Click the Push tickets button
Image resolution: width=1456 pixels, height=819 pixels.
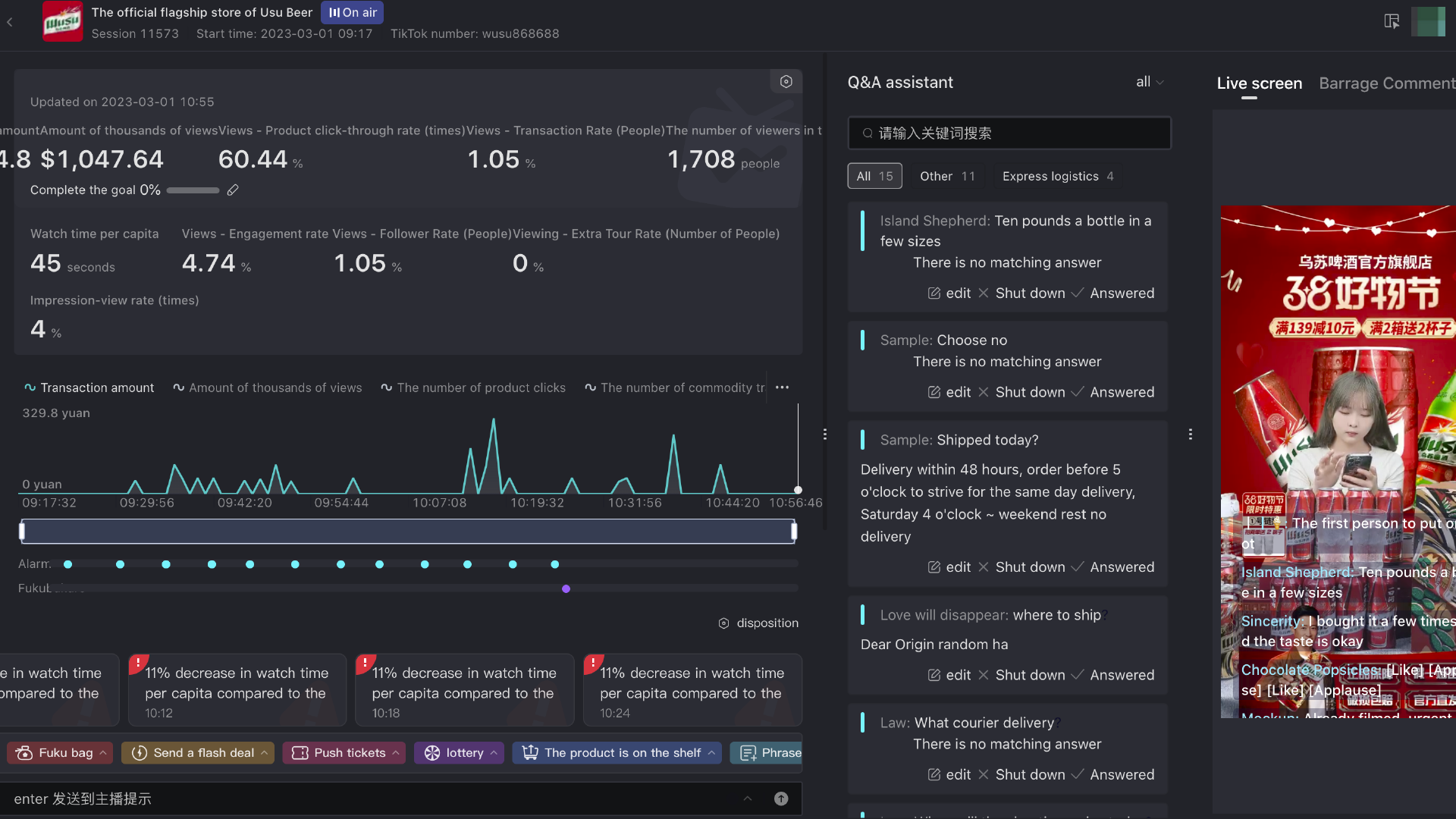pyautogui.click(x=344, y=753)
